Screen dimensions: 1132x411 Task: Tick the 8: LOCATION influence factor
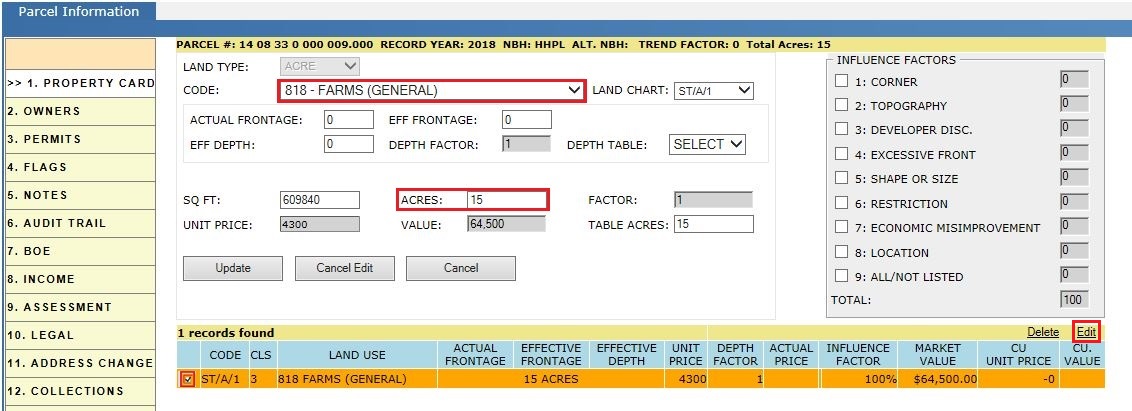tap(841, 252)
